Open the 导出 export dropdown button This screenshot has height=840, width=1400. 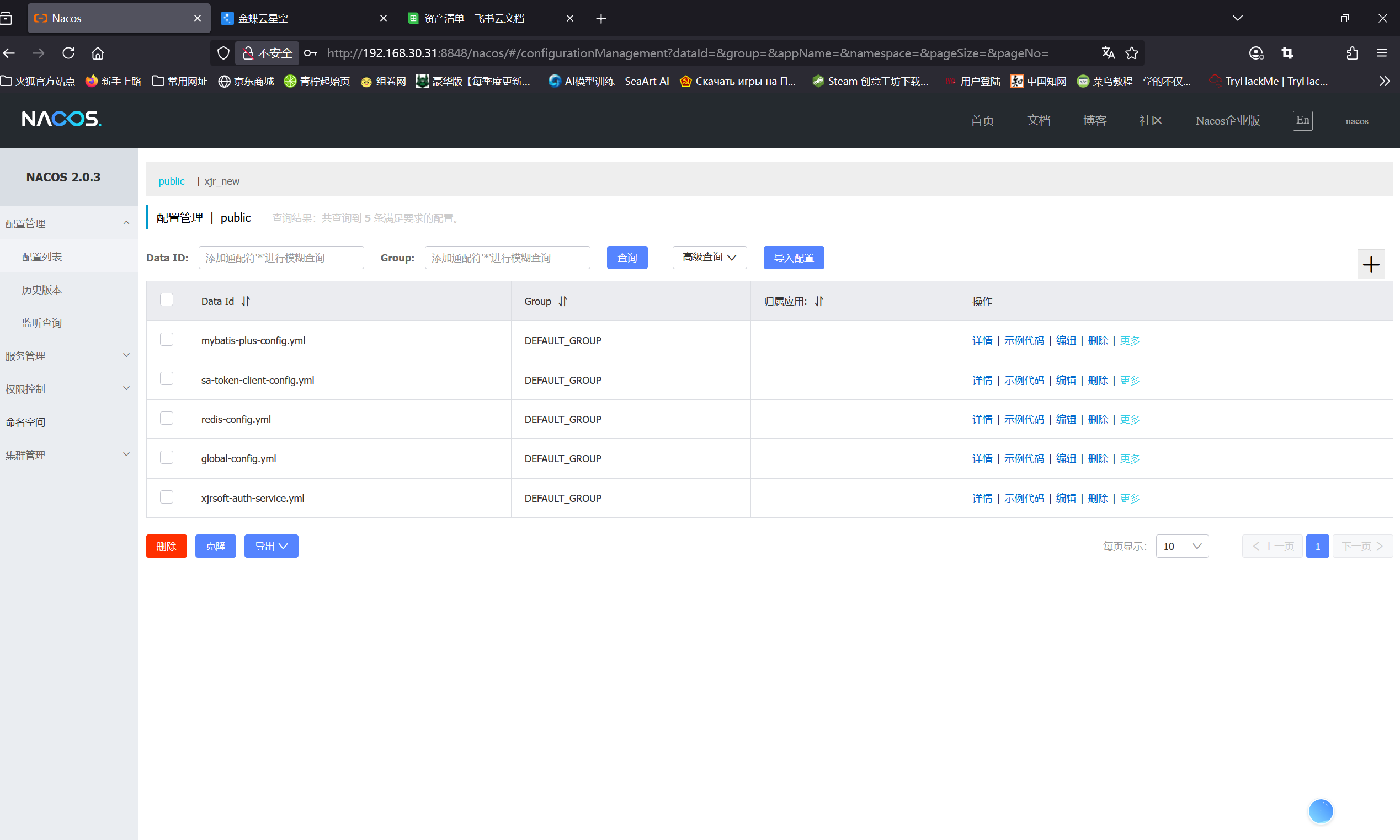[271, 546]
